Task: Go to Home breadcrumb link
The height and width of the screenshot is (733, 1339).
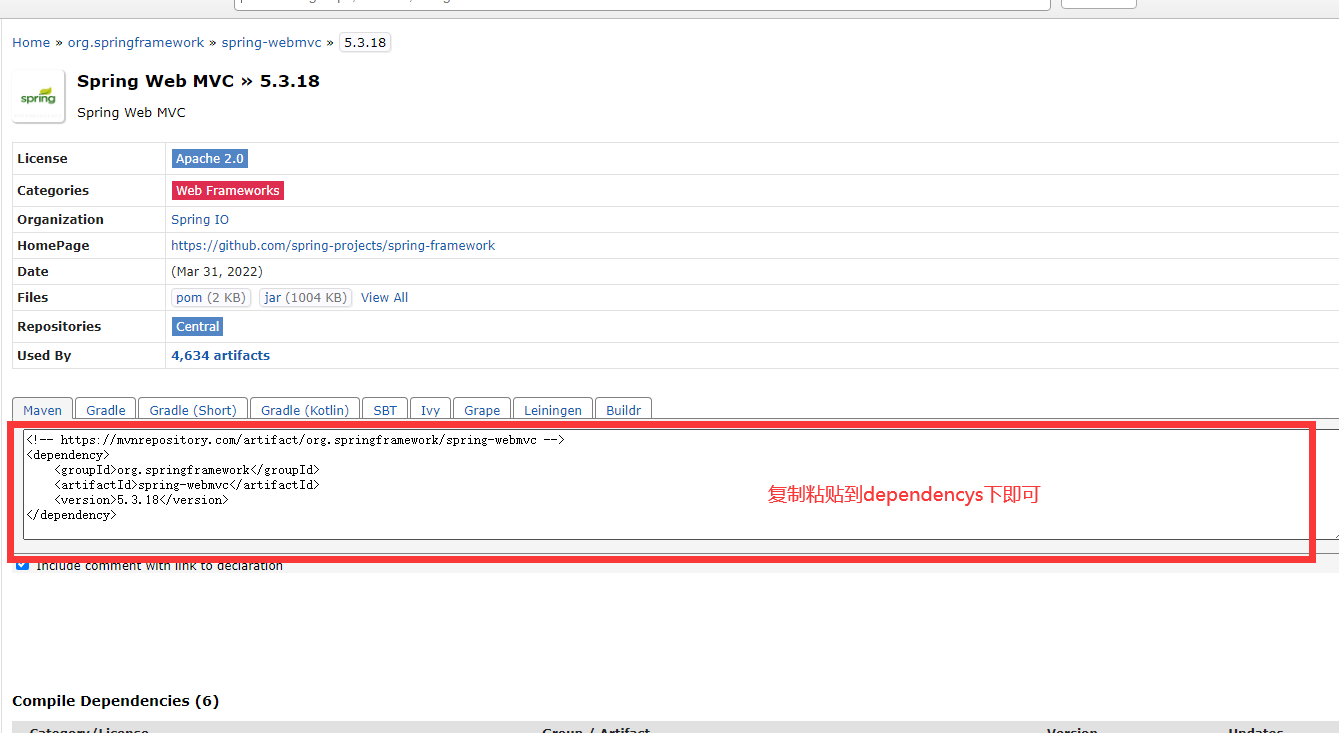Action: coord(31,42)
